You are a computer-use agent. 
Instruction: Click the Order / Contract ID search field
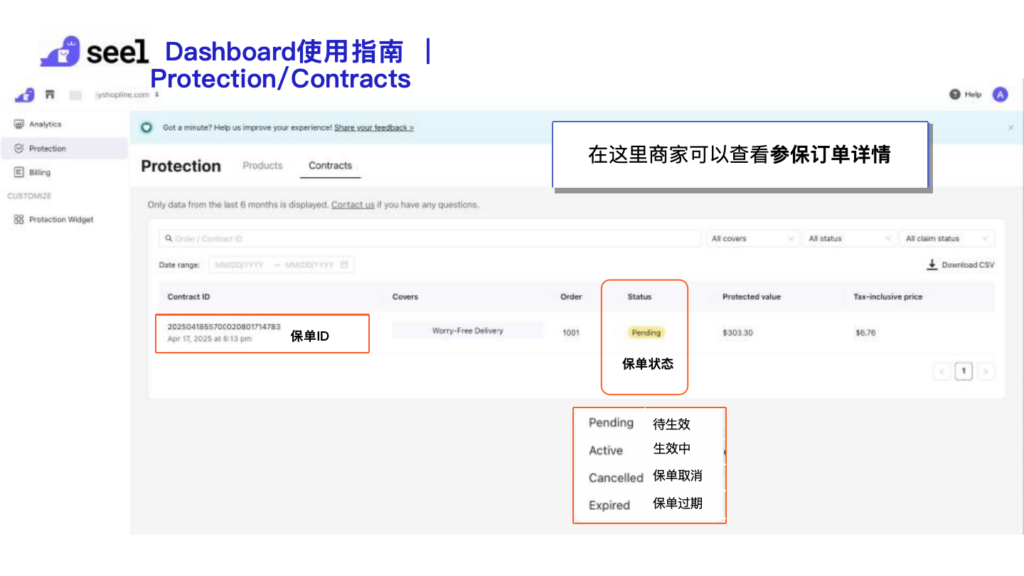click(x=430, y=239)
